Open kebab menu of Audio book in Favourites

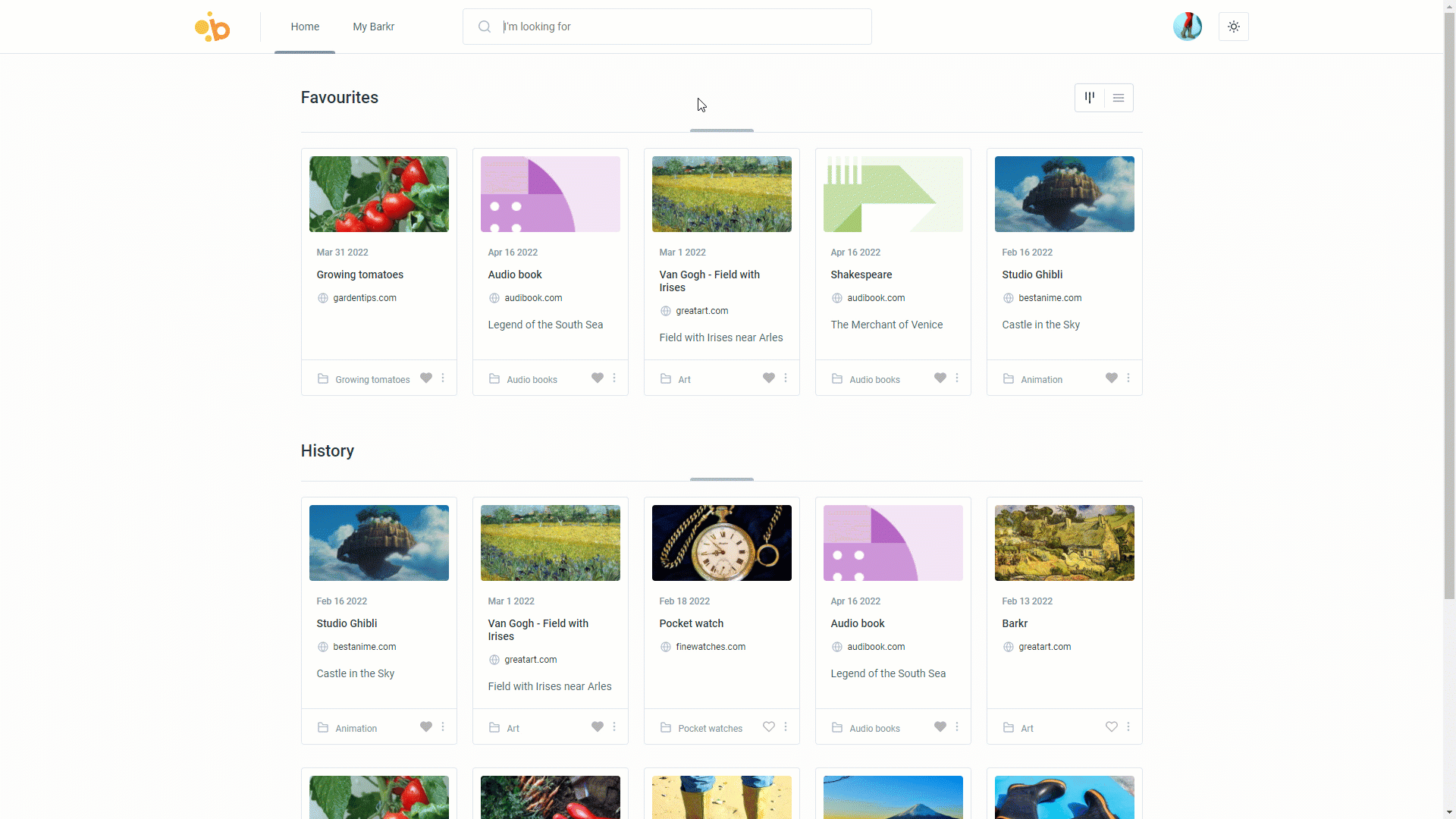tap(614, 378)
